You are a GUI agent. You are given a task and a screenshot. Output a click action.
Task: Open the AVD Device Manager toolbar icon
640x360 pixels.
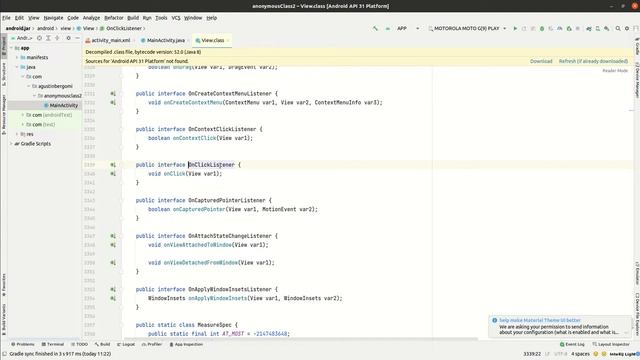pos(598,29)
